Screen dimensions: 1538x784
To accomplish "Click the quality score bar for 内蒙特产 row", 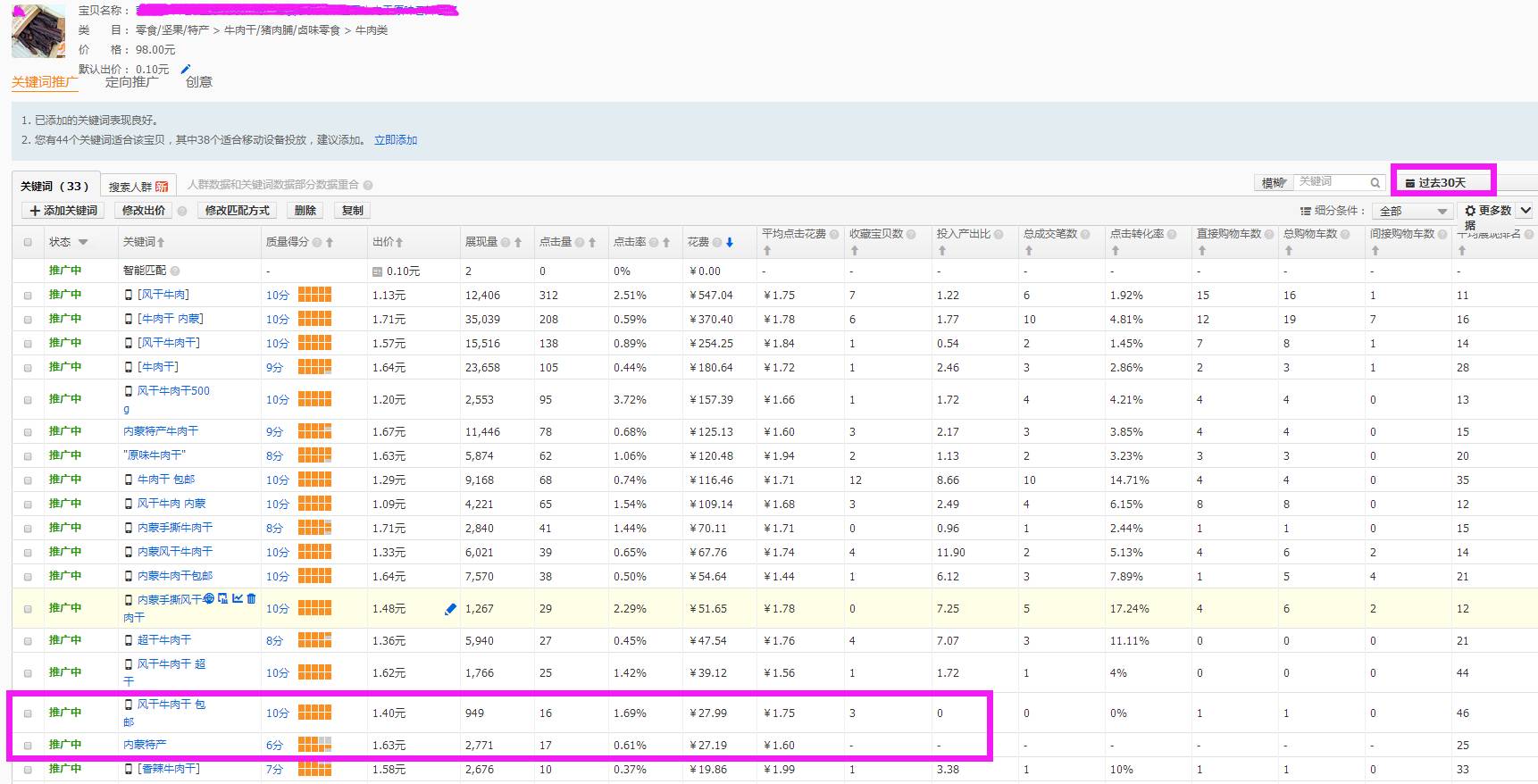I will [314, 744].
